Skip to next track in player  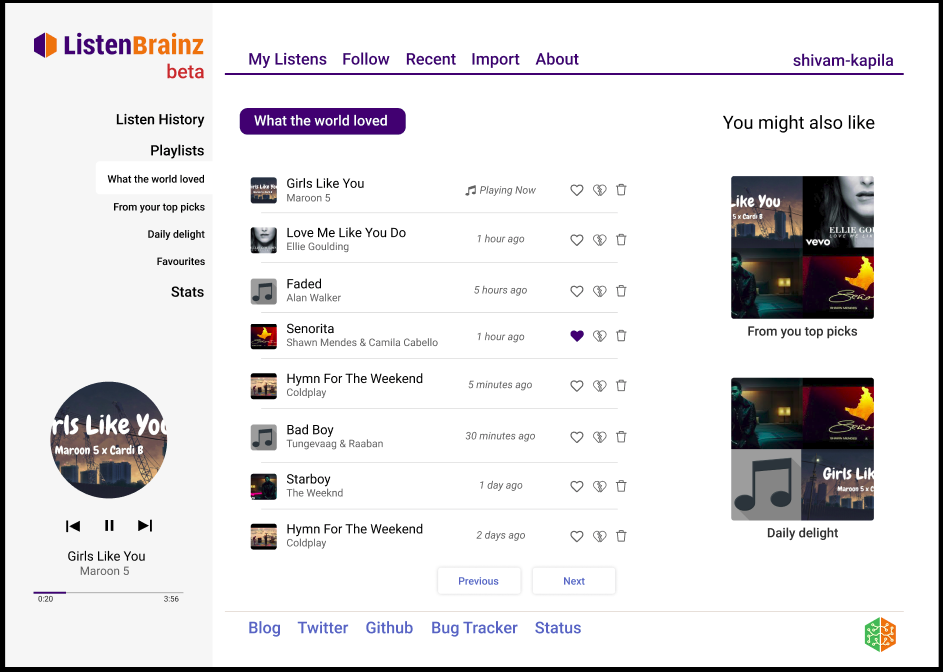click(145, 526)
